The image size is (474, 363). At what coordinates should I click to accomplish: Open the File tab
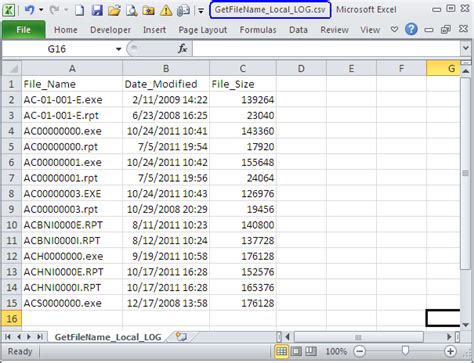(x=23, y=30)
